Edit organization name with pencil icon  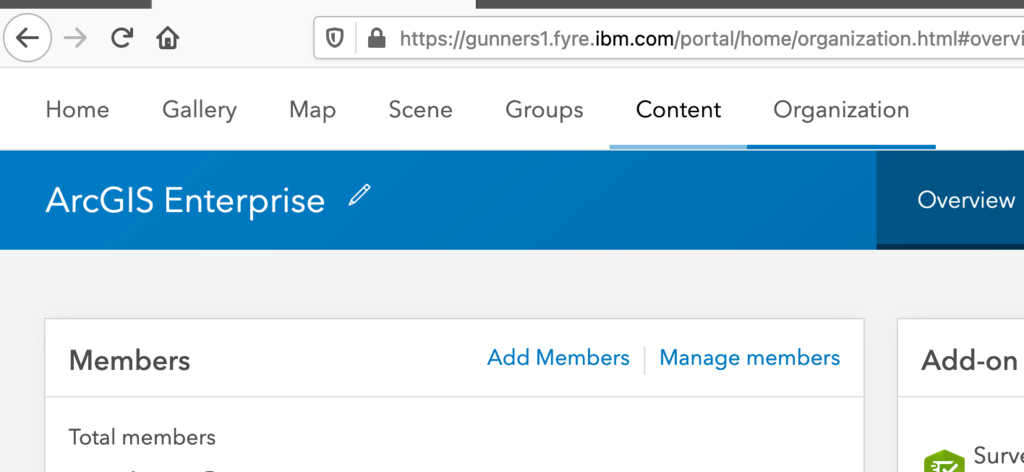(359, 195)
